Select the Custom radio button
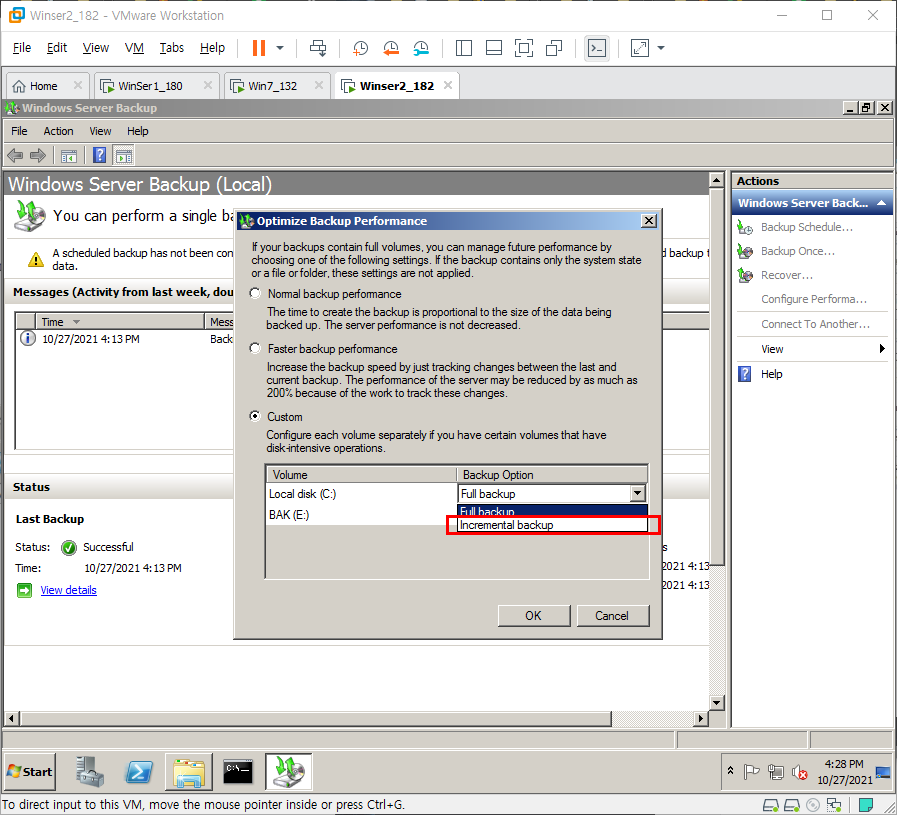This screenshot has width=897, height=815. tap(255, 416)
